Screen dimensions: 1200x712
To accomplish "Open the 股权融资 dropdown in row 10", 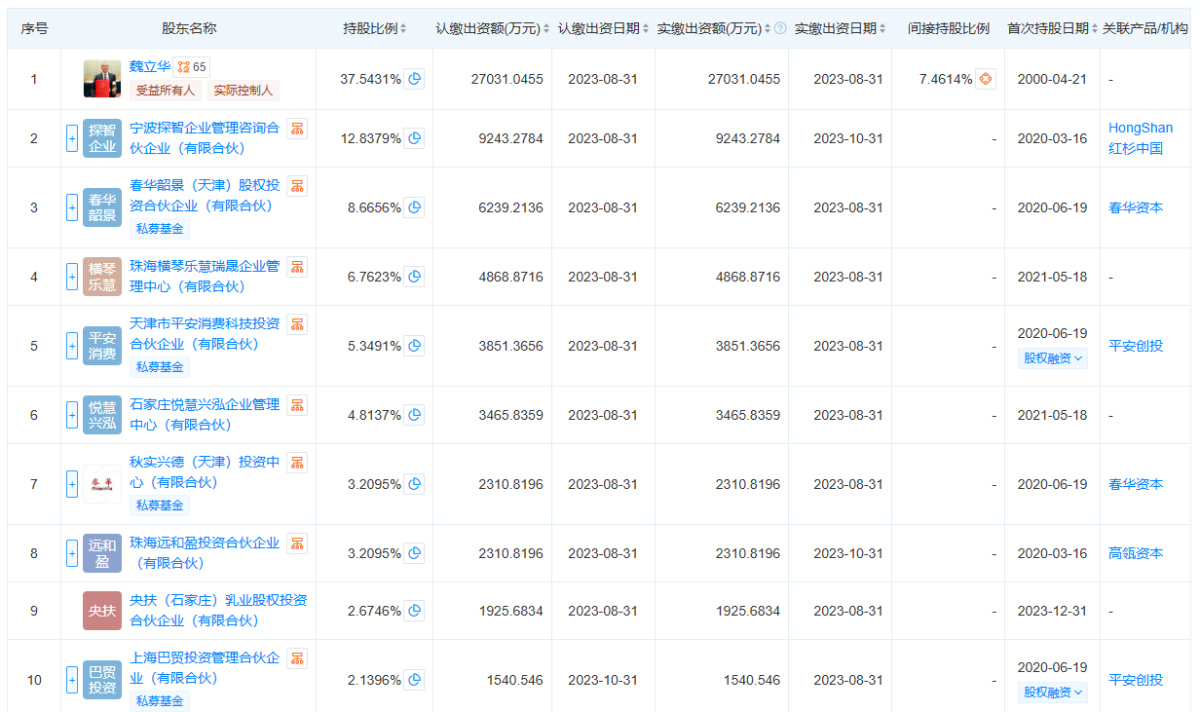I will pos(1052,692).
